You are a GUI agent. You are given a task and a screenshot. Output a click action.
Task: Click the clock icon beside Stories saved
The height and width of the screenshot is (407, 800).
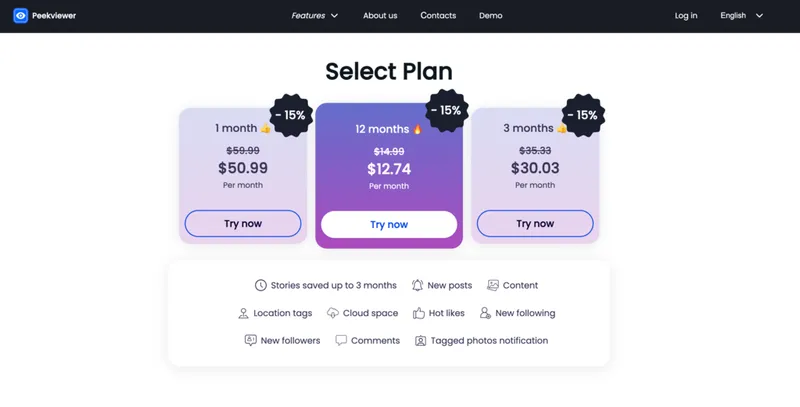(x=261, y=286)
